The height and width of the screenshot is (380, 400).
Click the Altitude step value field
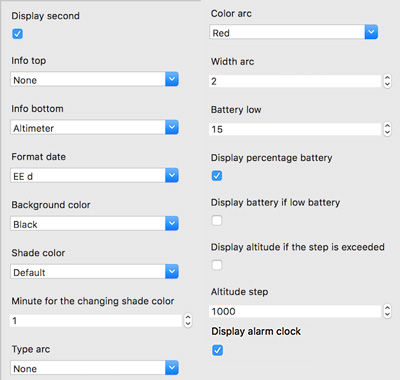pyautogui.click(x=295, y=311)
